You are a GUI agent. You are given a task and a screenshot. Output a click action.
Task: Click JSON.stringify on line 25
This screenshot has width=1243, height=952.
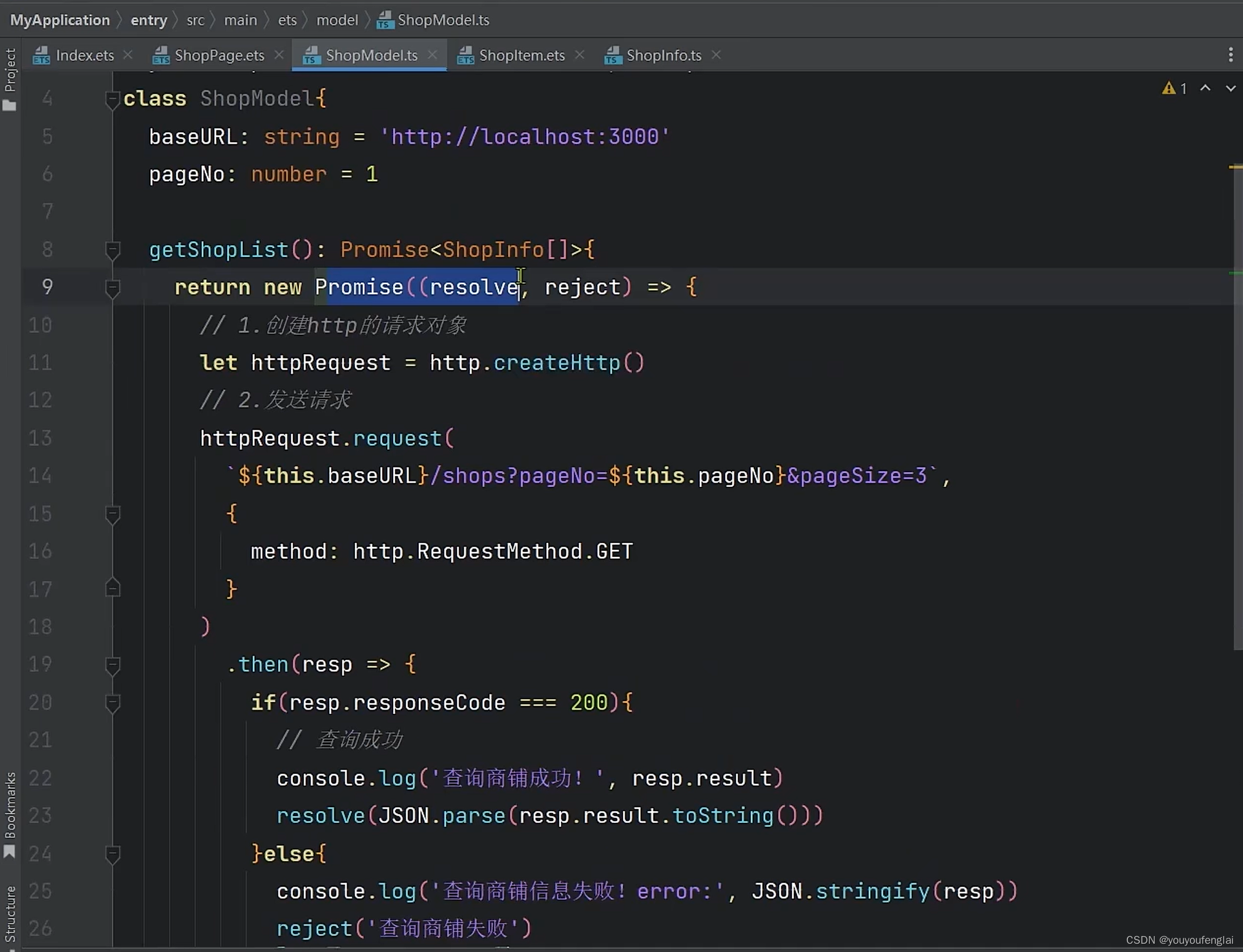(841, 891)
